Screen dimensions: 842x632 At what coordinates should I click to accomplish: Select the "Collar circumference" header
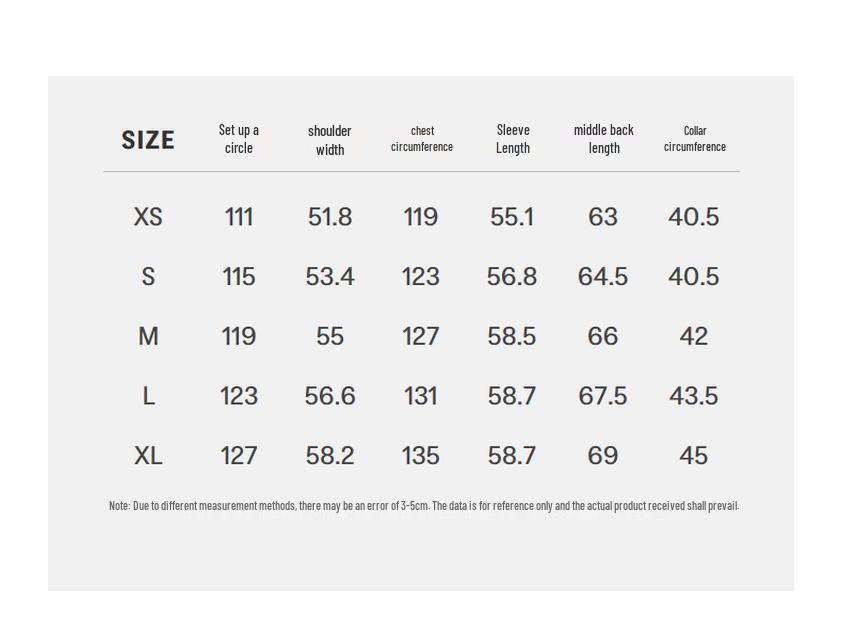[x=695, y=139]
